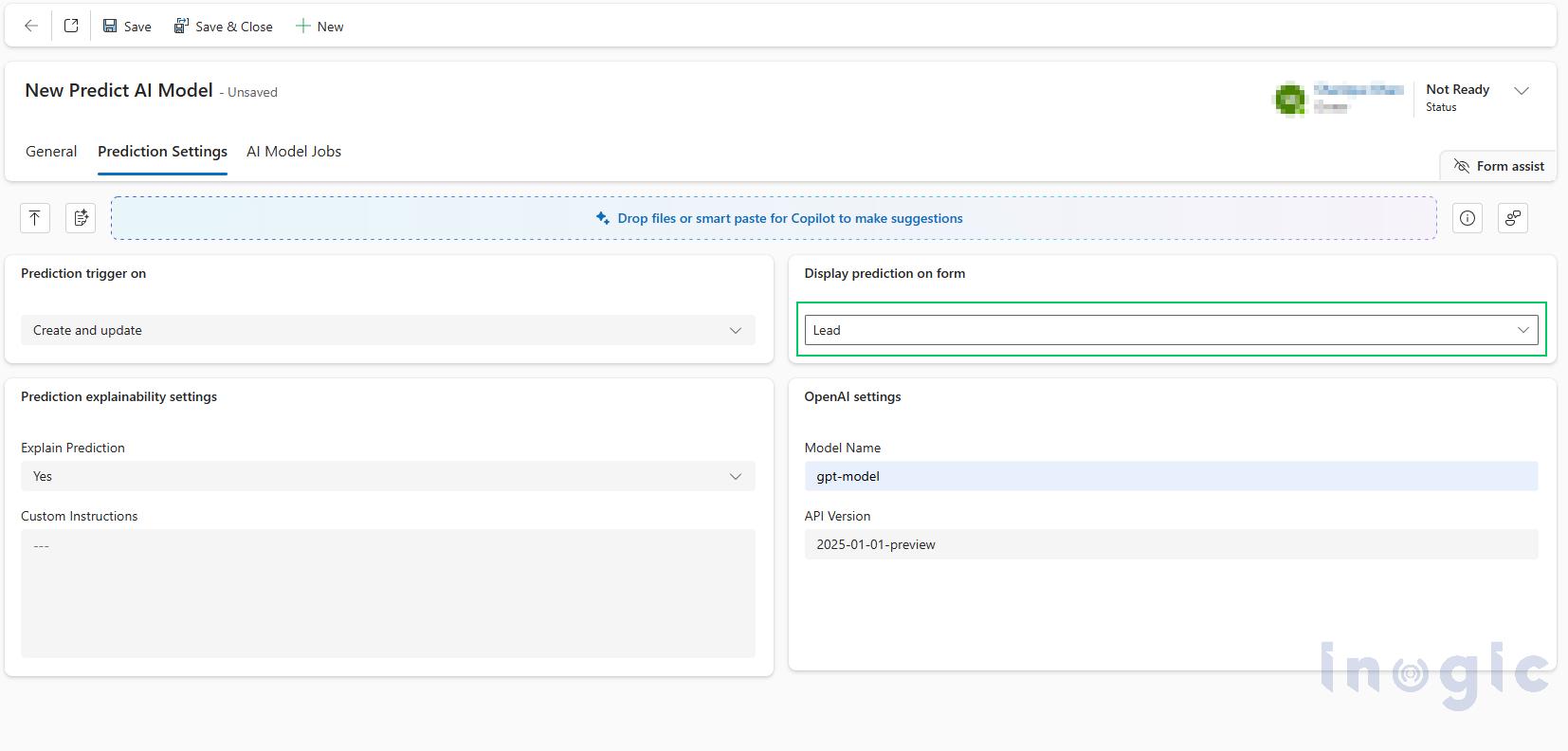Select the Prediction Settings tab
The height and width of the screenshot is (751, 1568).
pyautogui.click(x=162, y=152)
